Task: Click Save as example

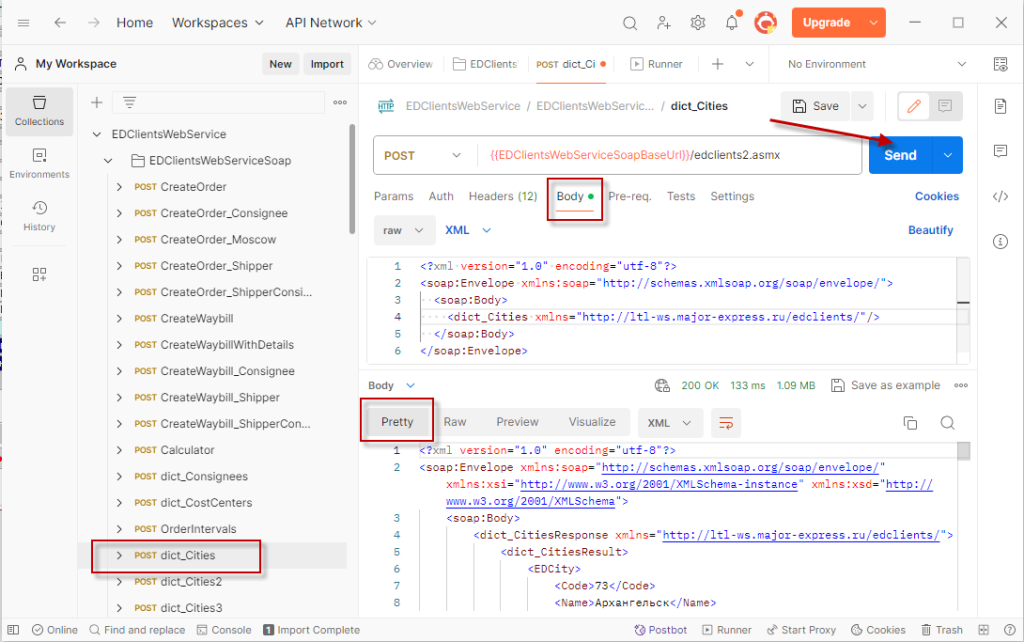Action: click(x=886, y=385)
